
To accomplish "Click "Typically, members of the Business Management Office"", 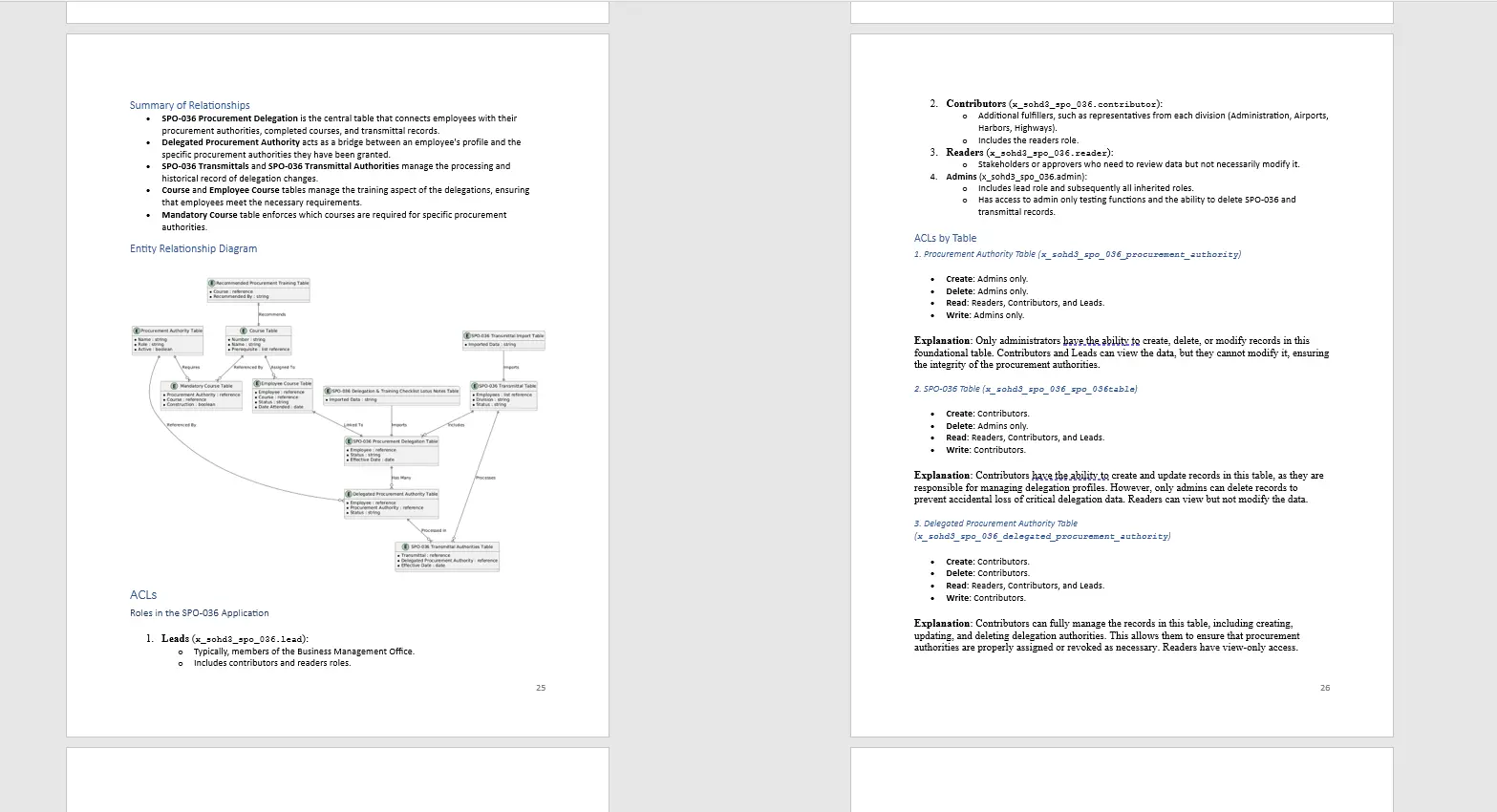I will [304, 652].
